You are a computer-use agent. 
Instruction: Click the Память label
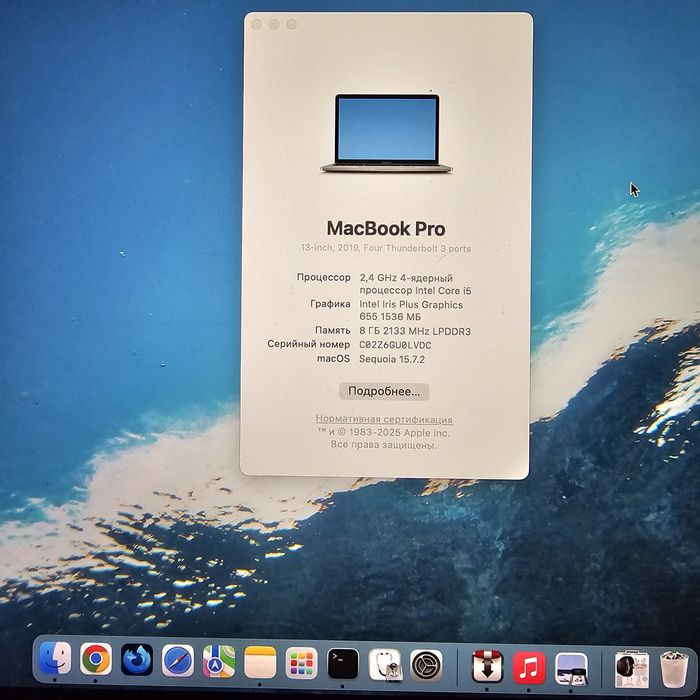tap(333, 330)
